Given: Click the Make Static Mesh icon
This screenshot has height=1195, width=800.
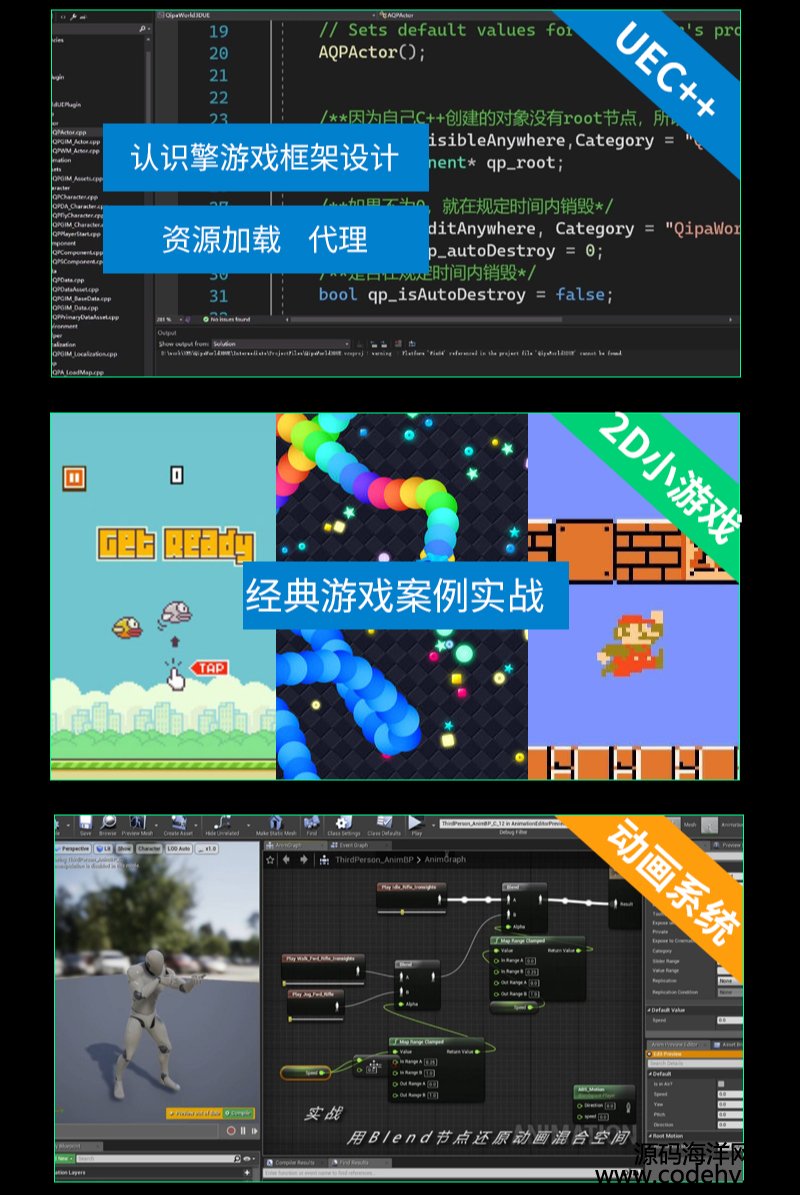Looking at the screenshot, I should (x=276, y=824).
